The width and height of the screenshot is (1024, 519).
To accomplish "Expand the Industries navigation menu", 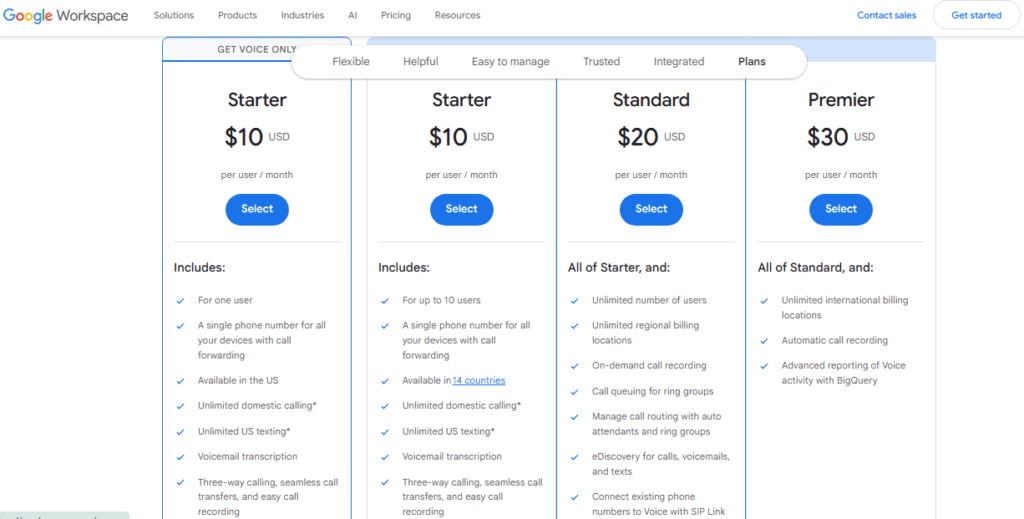I will click(302, 16).
